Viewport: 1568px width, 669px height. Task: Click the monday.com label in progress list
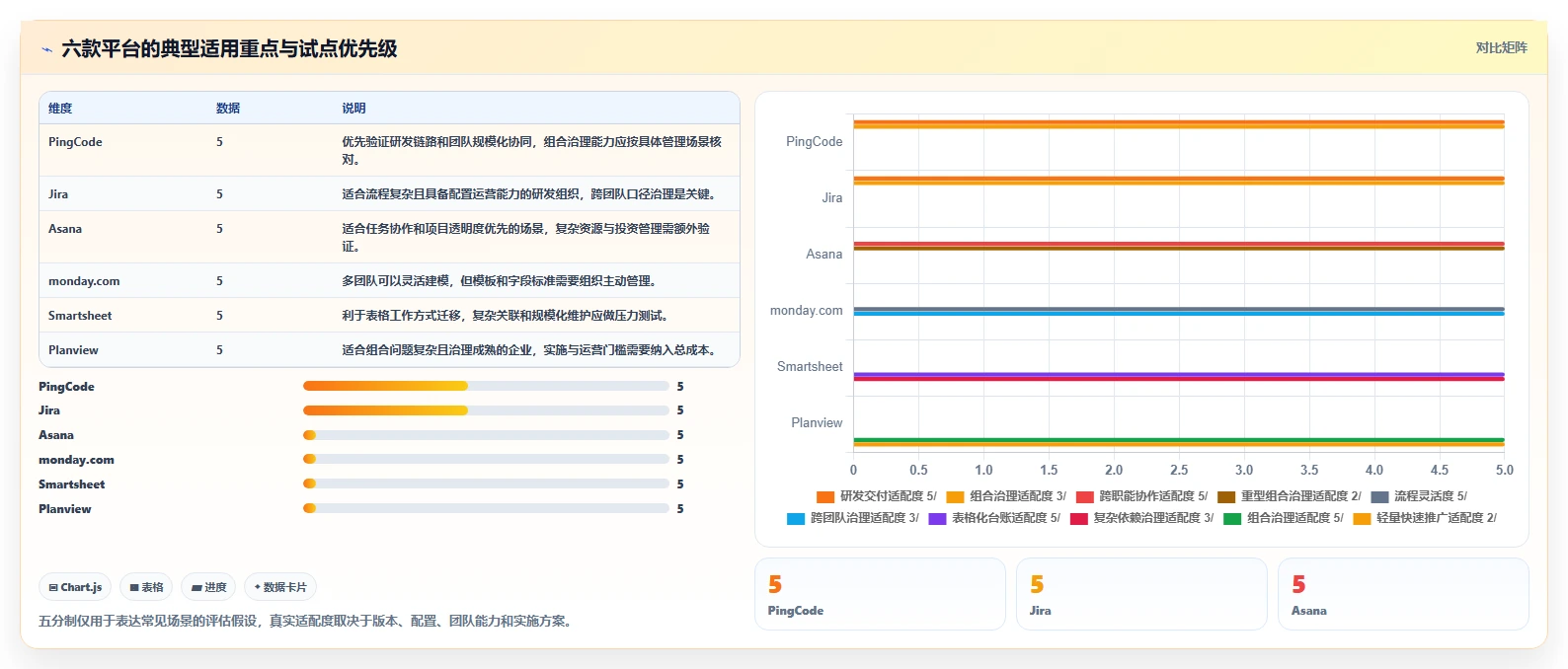point(76,460)
